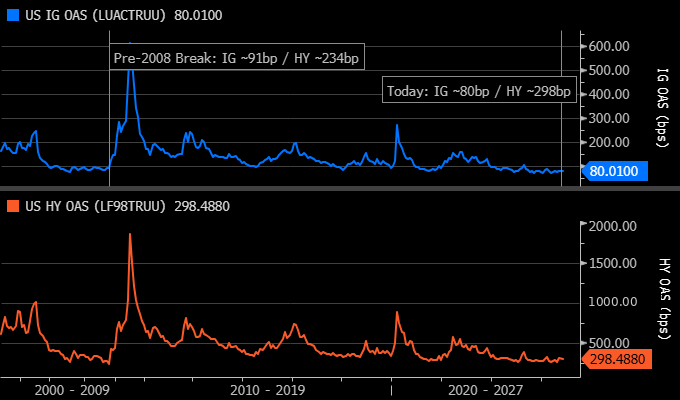680x400 pixels.
Task: Click the orange US HY OAS legend swatch
Action: (13, 206)
